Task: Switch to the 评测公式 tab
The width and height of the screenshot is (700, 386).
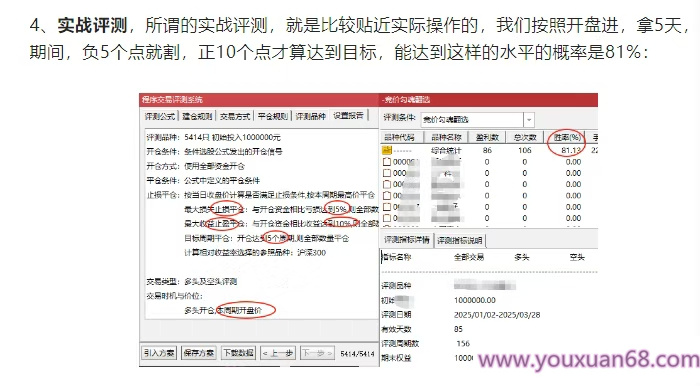Action: click(x=160, y=116)
